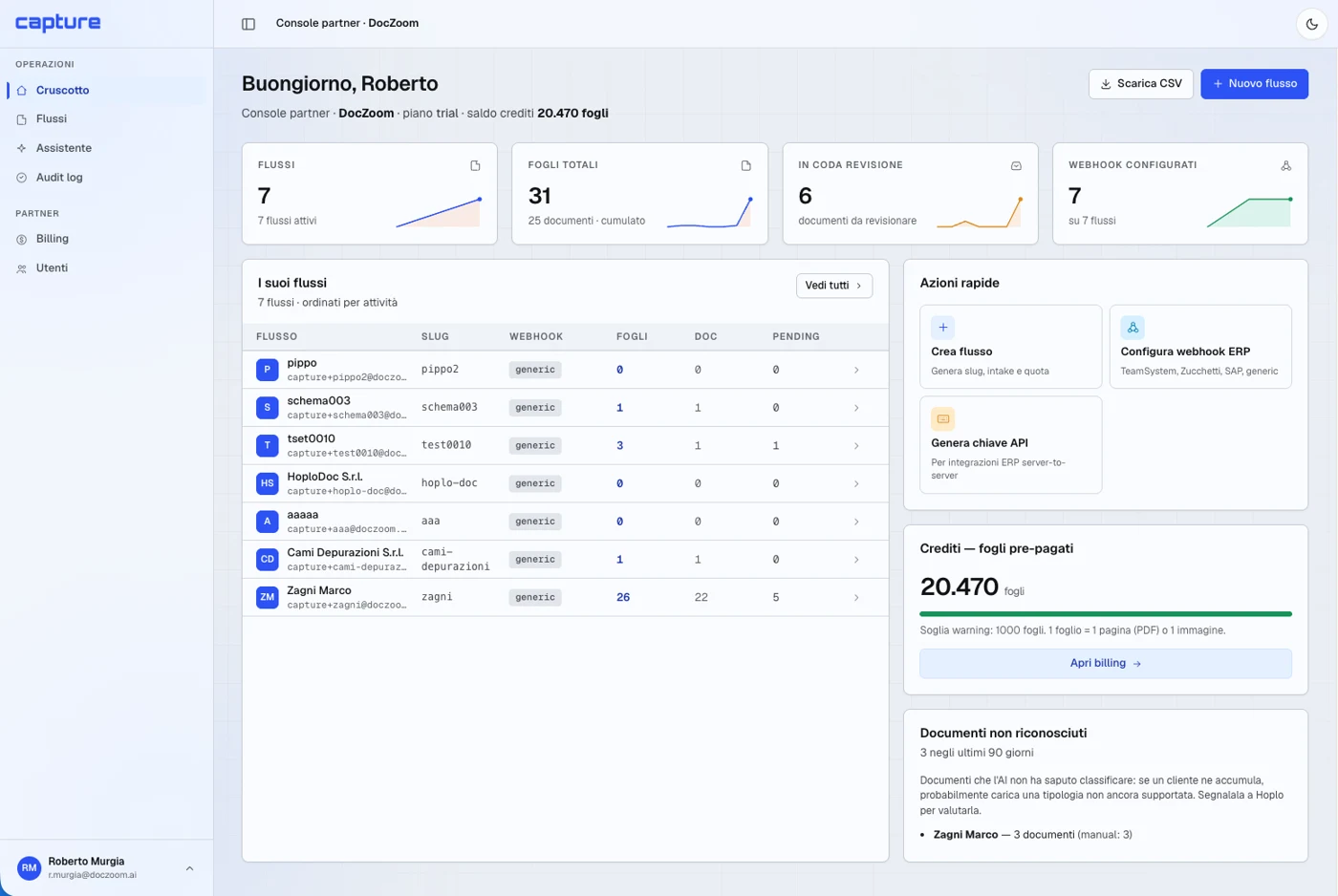Click the inbox icon in coda revisione card
The height and width of the screenshot is (896, 1338).
coord(1016,165)
